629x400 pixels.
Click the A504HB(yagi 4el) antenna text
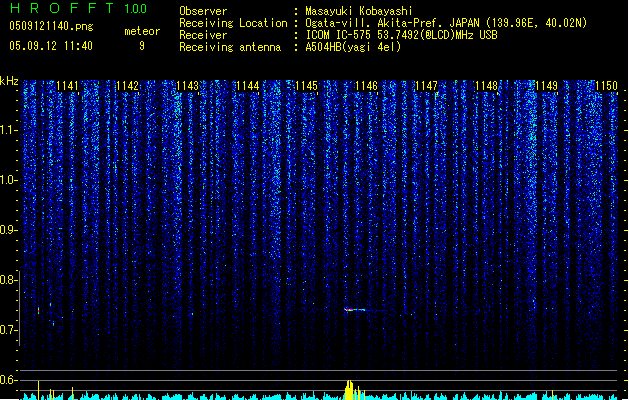(353, 47)
